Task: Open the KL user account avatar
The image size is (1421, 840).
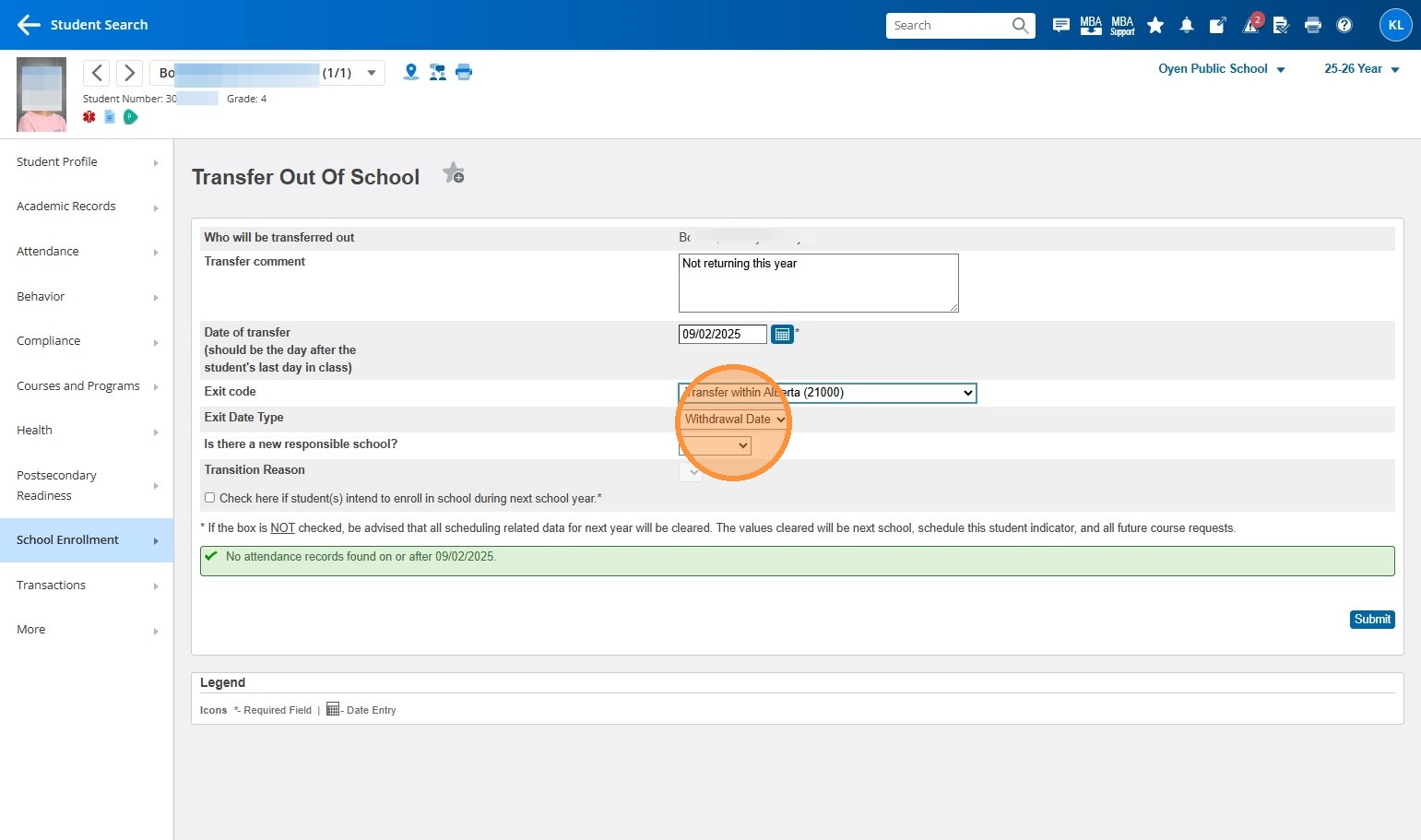Action: (1396, 25)
